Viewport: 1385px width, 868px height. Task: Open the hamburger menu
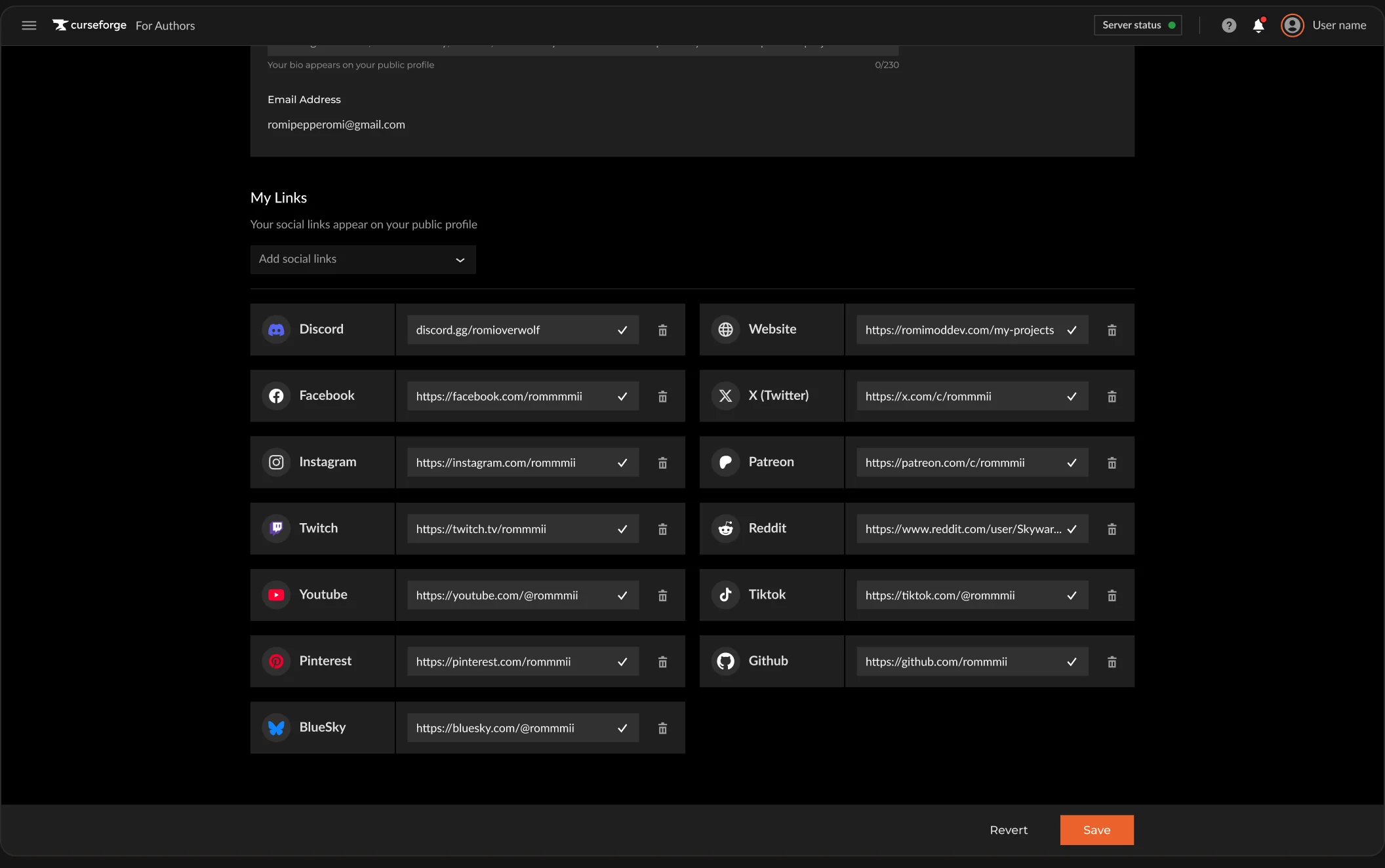(x=29, y=26)
